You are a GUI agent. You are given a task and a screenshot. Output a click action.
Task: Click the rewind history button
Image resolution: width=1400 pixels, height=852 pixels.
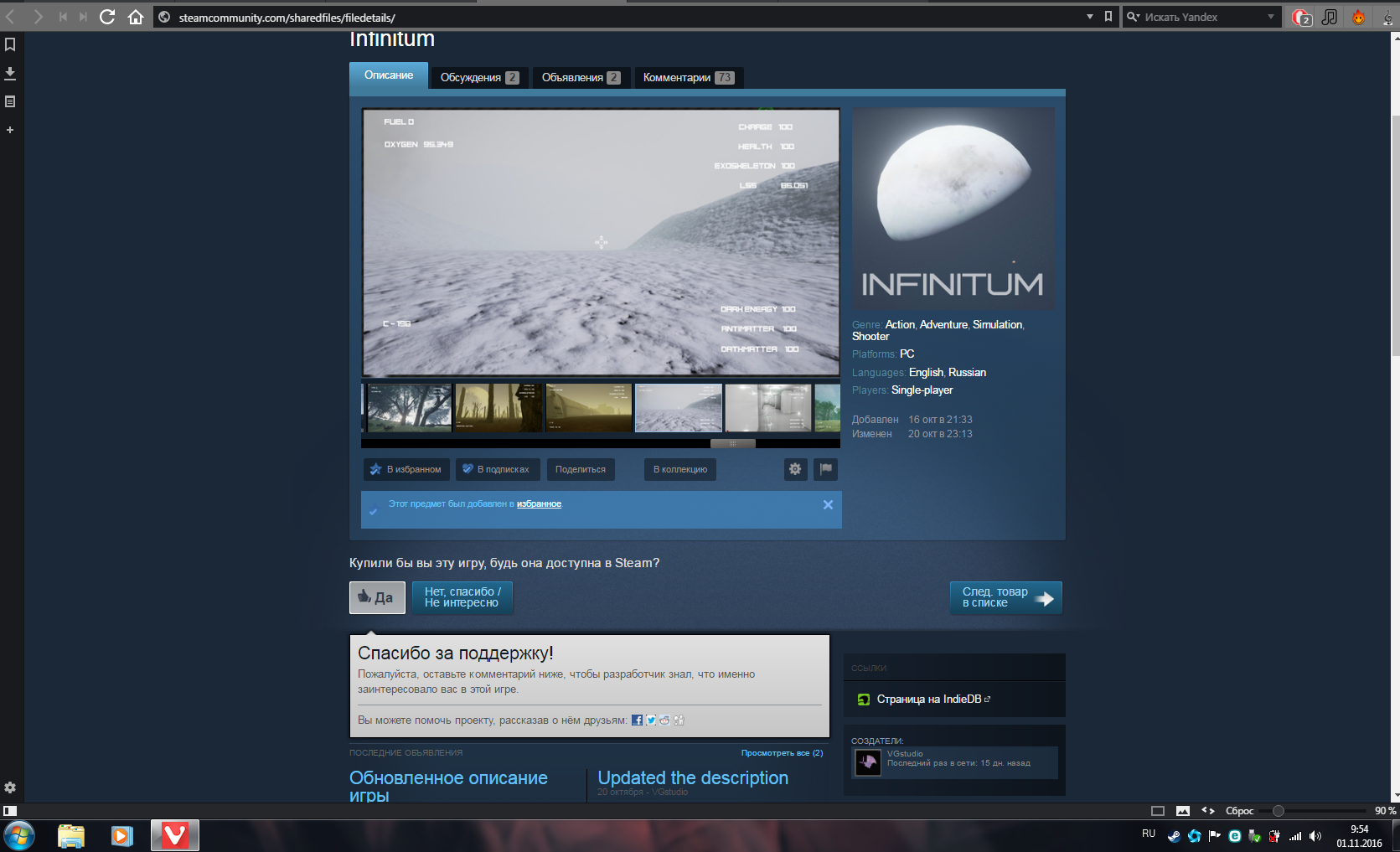coord(63,17)
